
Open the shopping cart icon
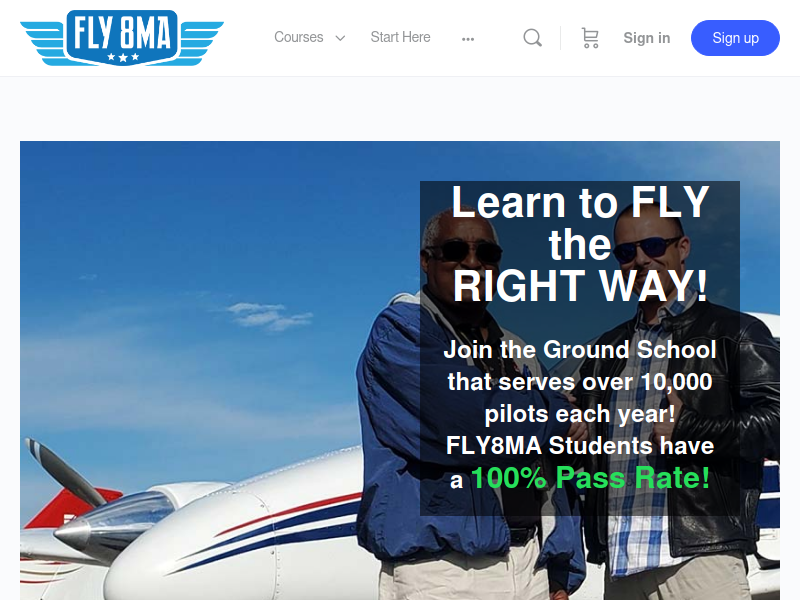(x=590, y=38)
